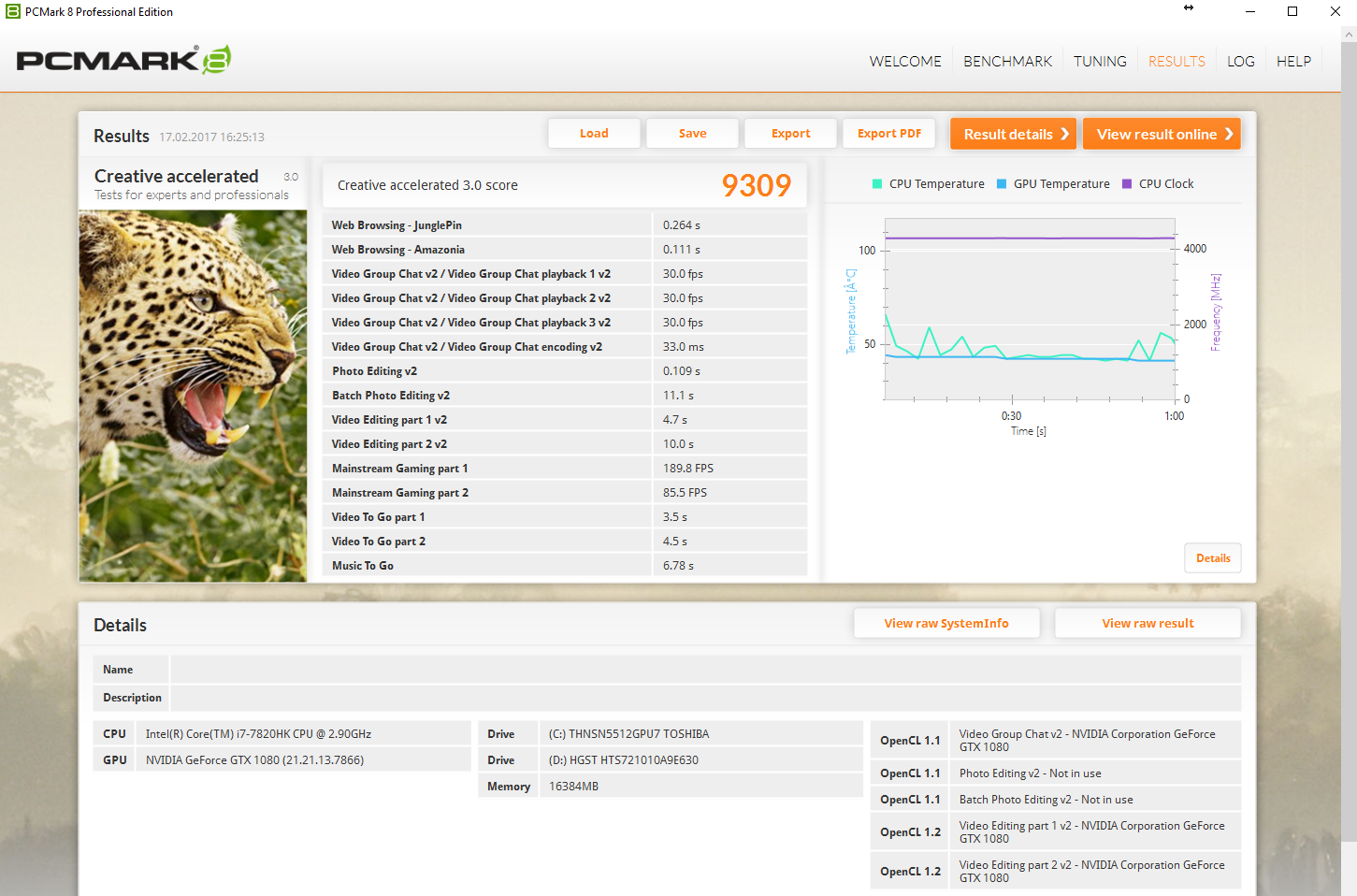
Task: Click the Video Editing part 2 v2 row
Action: tap(565, 444)
